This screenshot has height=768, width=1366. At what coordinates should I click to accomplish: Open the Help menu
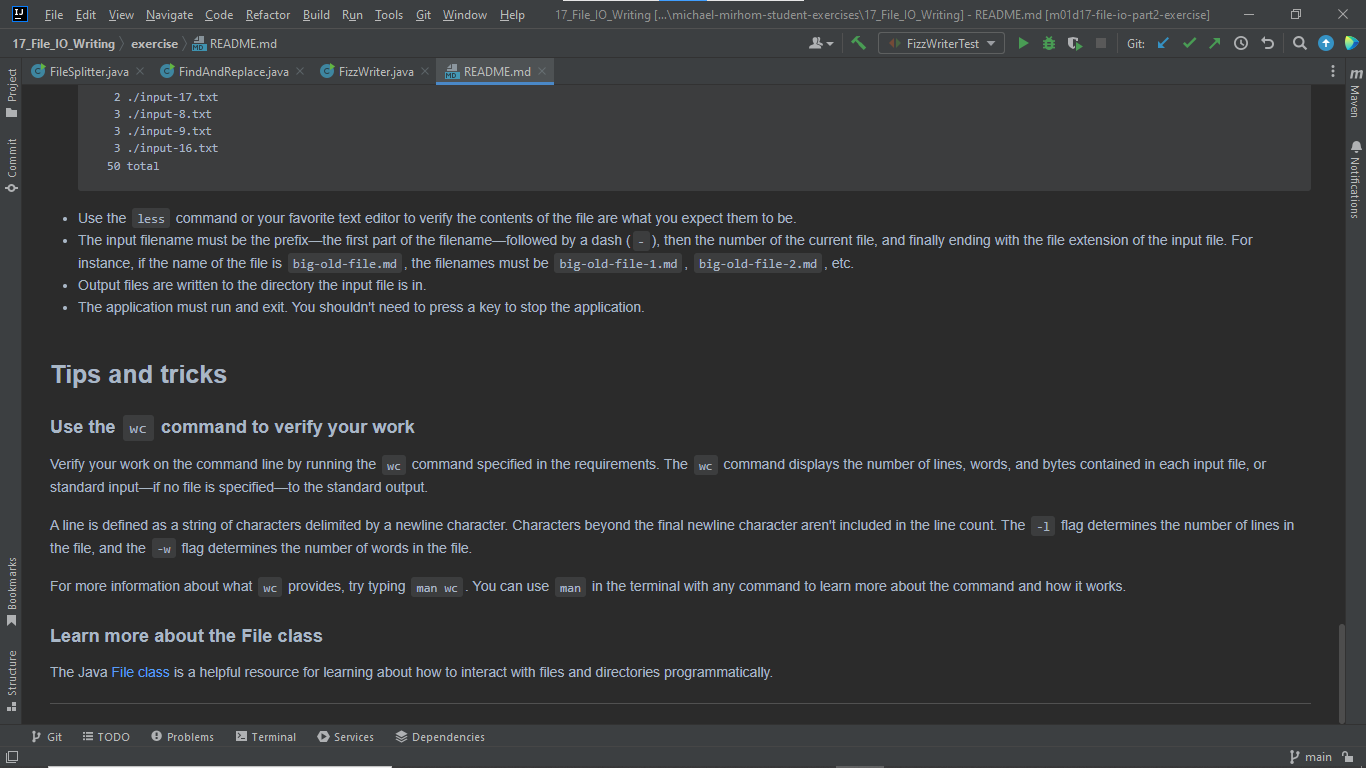tap(512, 15)
